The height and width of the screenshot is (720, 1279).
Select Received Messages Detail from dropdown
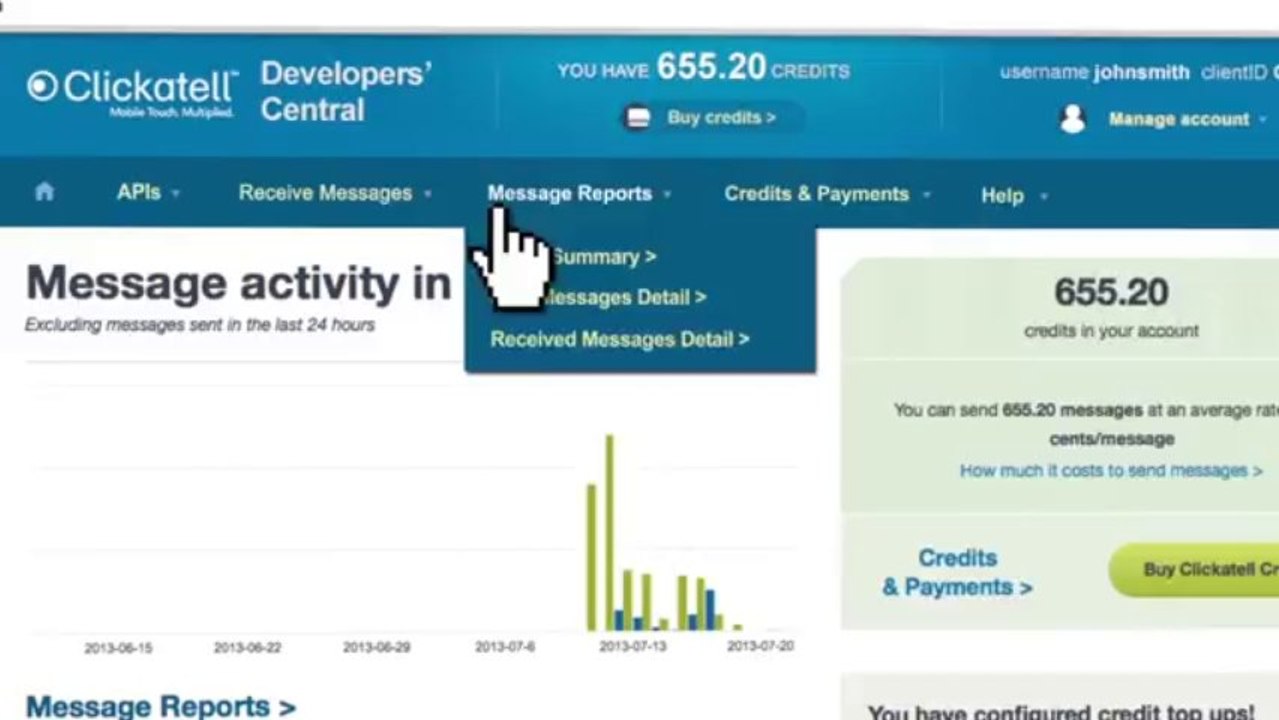tap(619, 339)
